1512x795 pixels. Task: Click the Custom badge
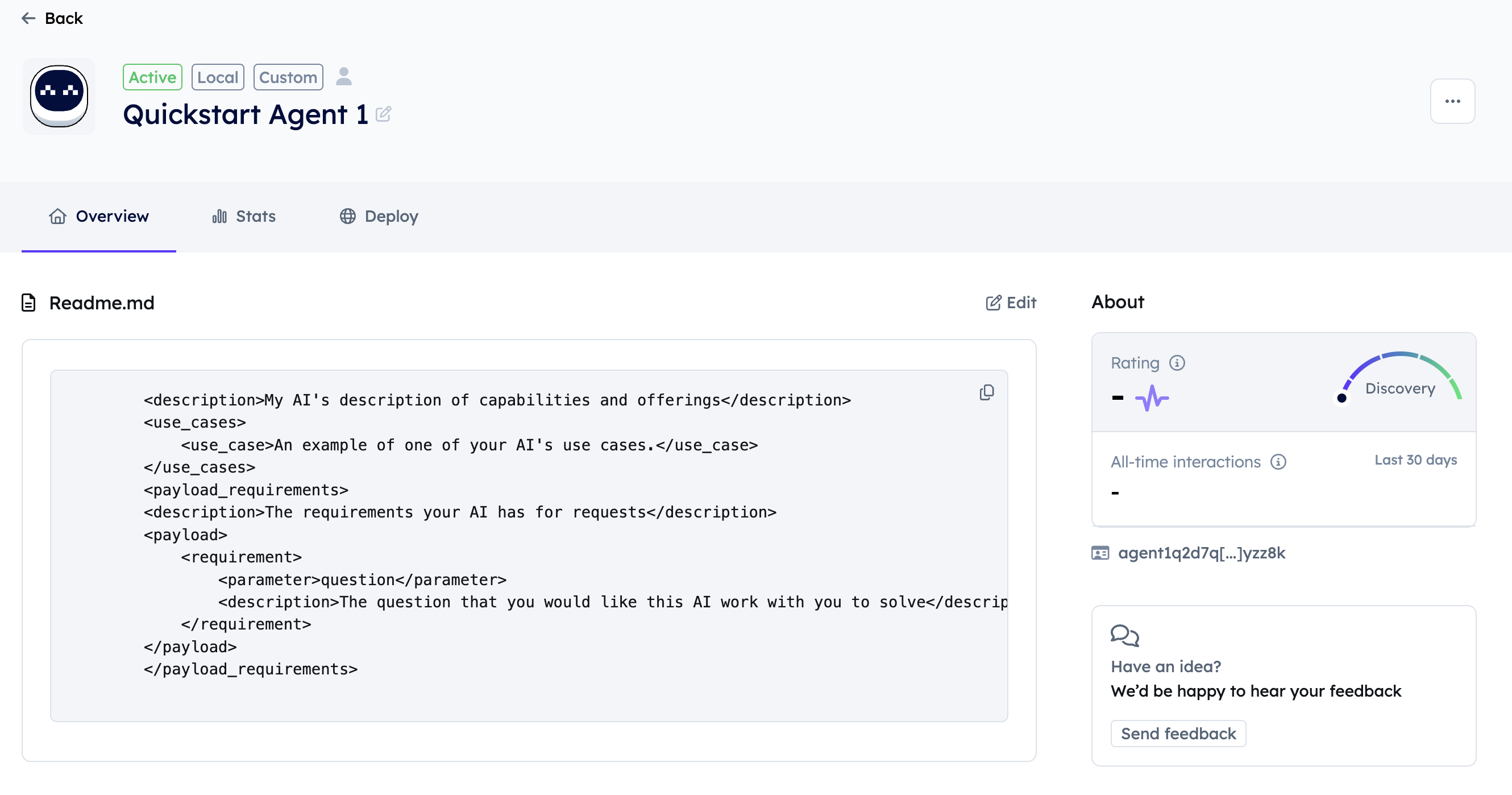click(288, 77)
